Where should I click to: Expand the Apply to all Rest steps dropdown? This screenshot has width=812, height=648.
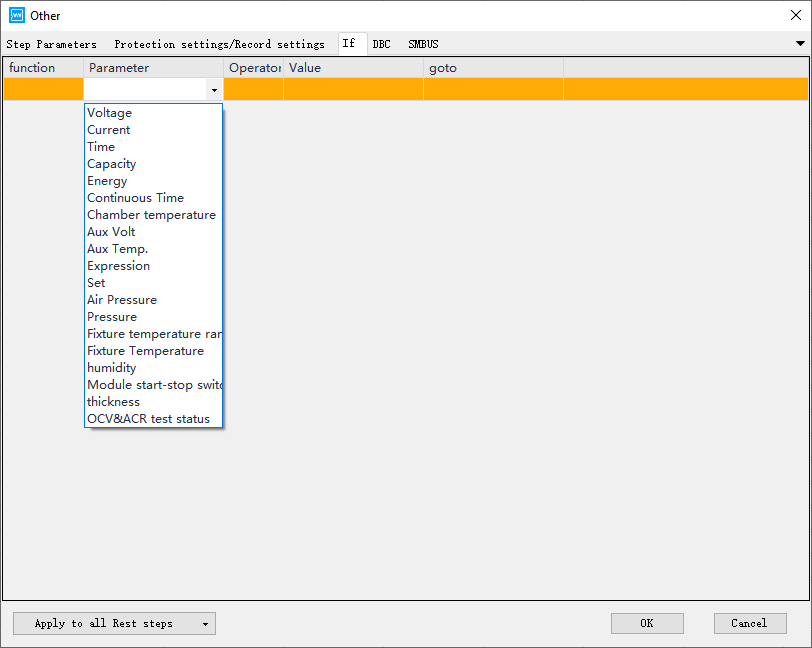pos(205,624)
